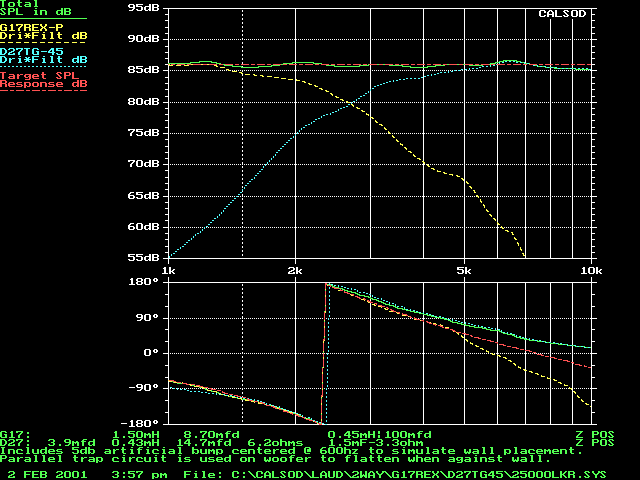The image size is (640, 480).
Task: Click the 5k frequency axis label
Action: [x=463, y=271]
